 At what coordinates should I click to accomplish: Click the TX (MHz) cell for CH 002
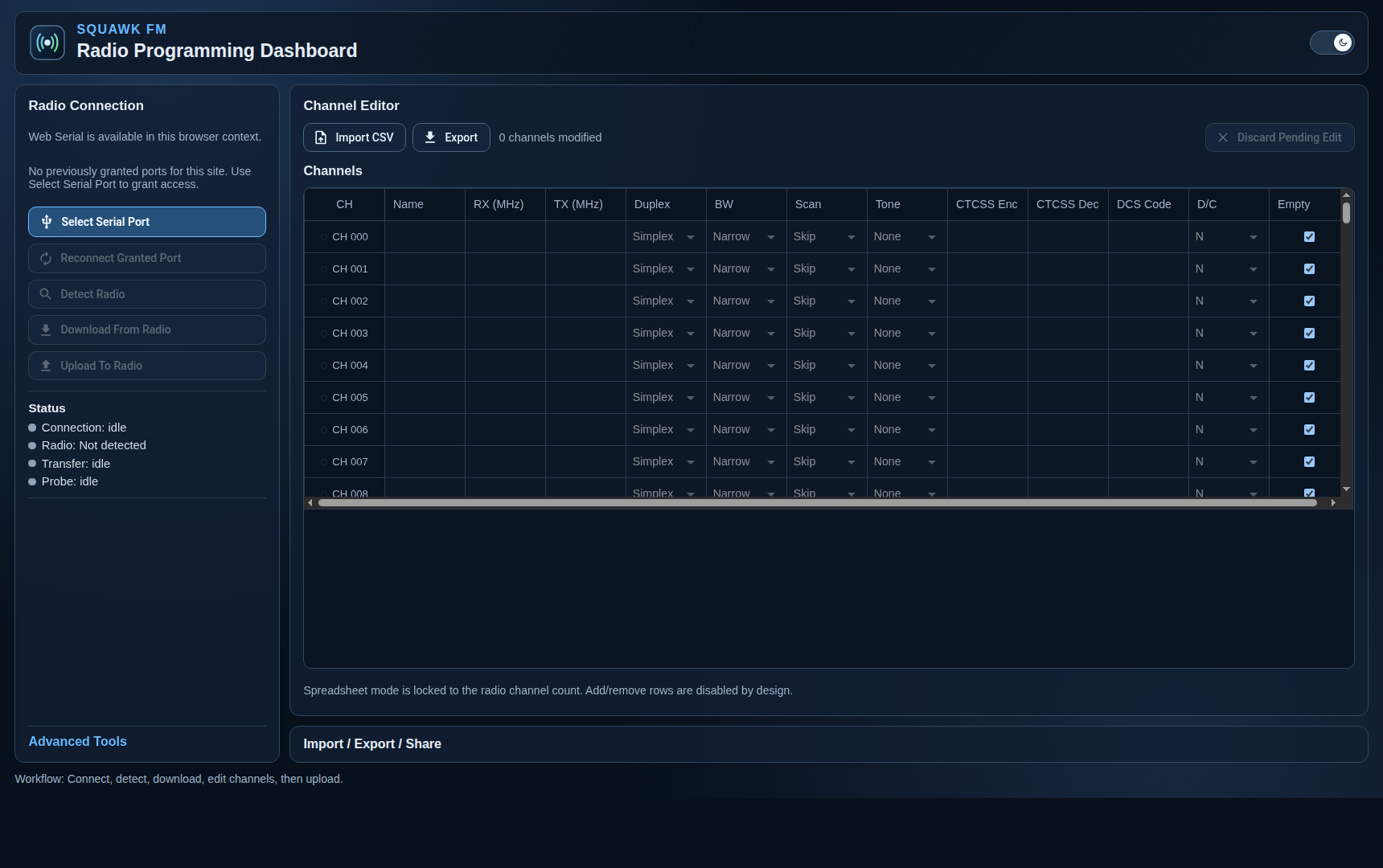point(585,301)
